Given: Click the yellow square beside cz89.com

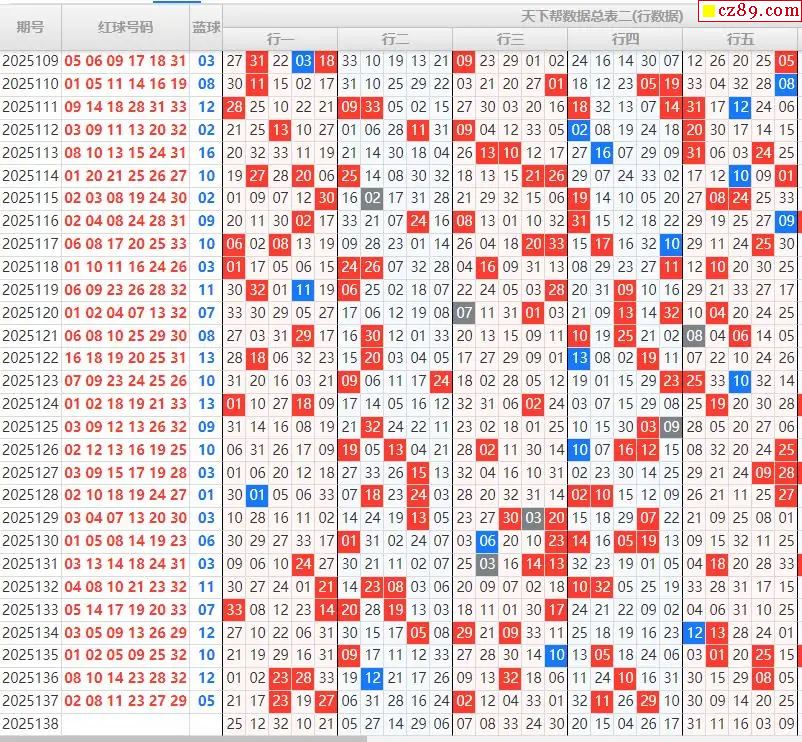Looking at the screenshot, I should pos(709,13).
